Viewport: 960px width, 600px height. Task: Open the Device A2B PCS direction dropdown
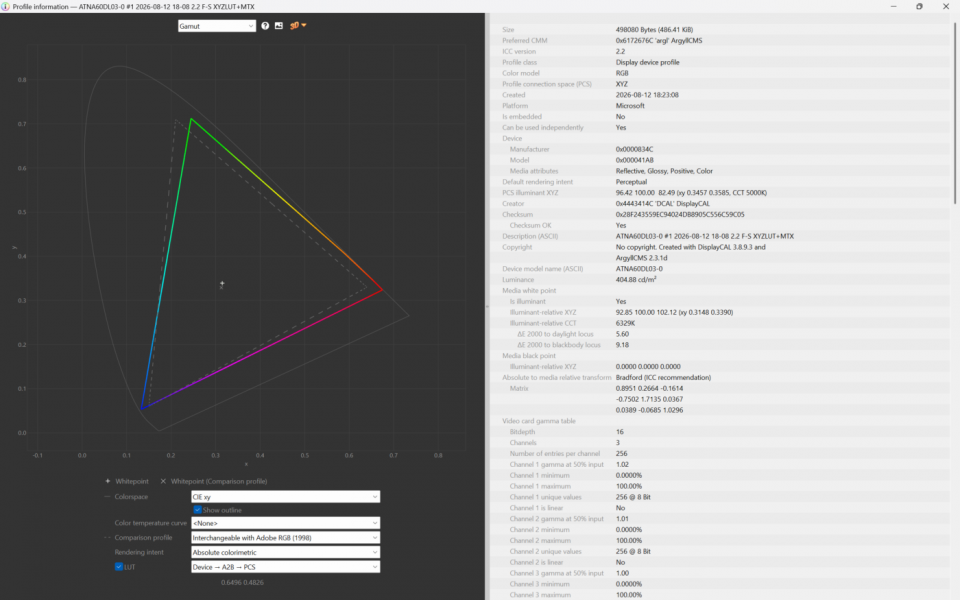(x=285, y=567)
